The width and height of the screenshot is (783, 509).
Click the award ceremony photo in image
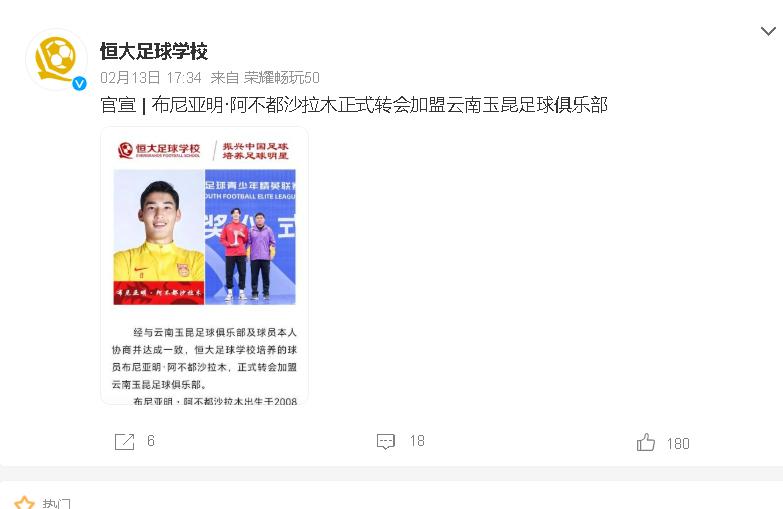[x=250, y=237]
